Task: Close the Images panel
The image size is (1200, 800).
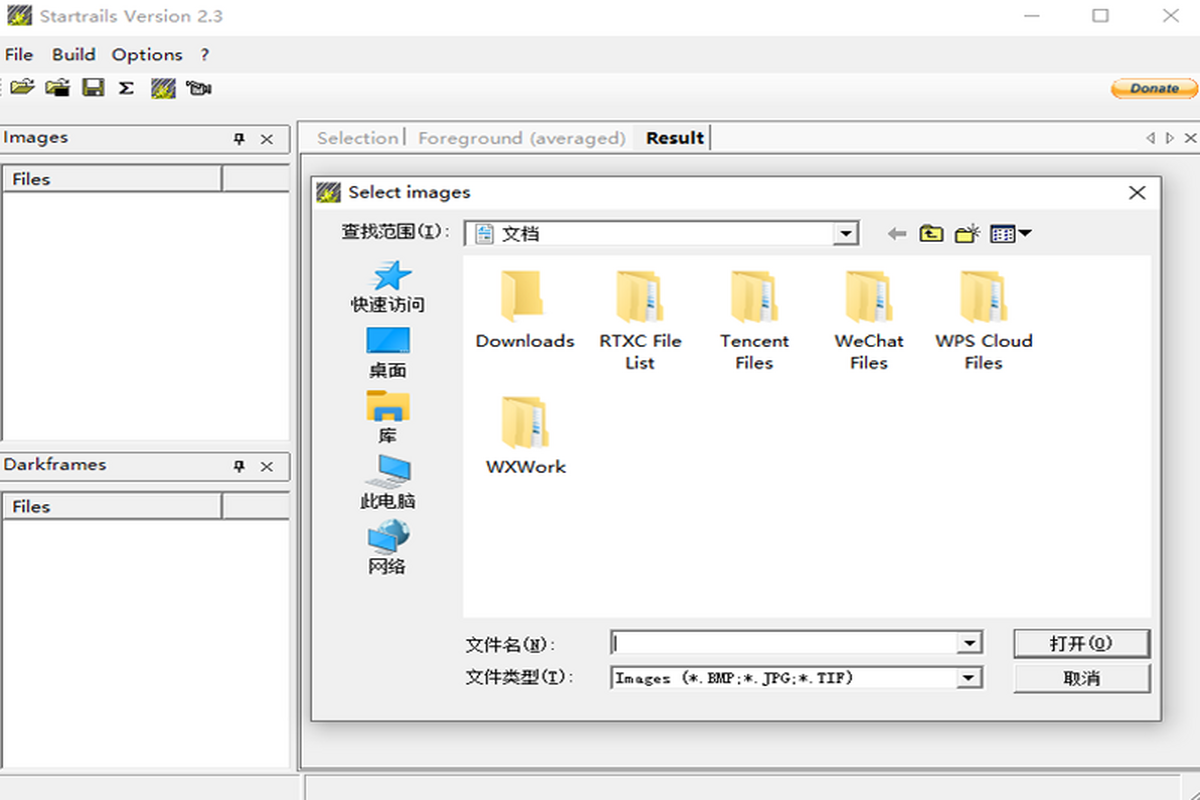Action: [267, 139]
